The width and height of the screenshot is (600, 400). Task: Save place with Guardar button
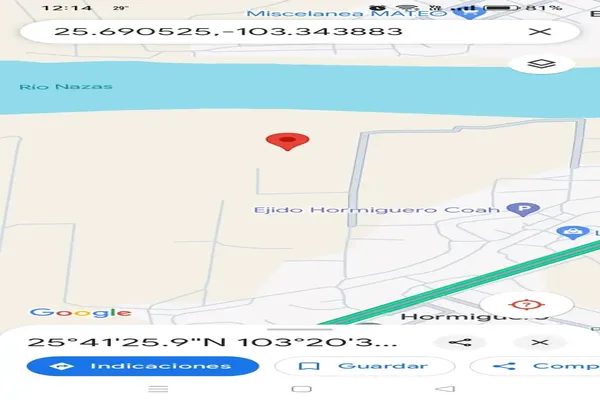(365, 366)
